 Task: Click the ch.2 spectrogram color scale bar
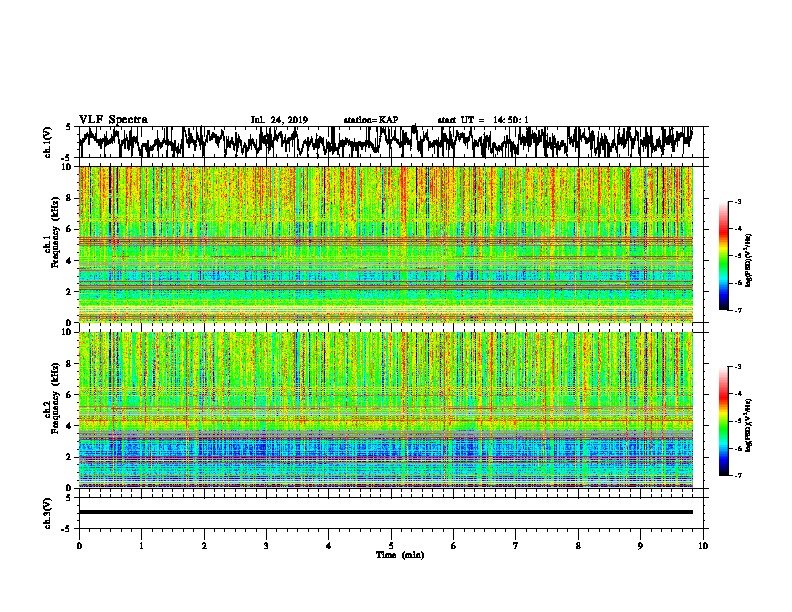click(723, 421)
